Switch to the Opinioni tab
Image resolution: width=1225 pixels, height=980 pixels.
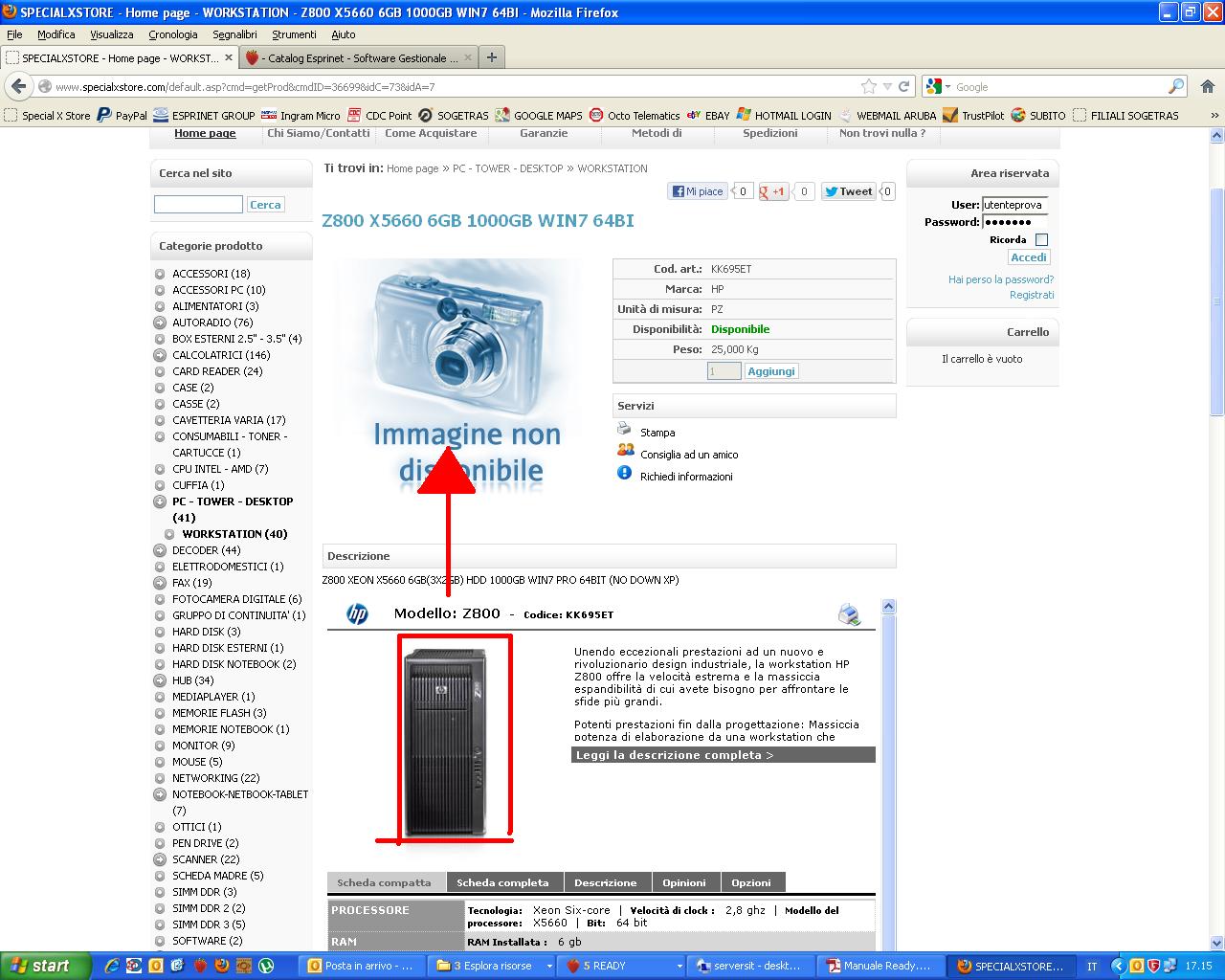pos(684,882)
